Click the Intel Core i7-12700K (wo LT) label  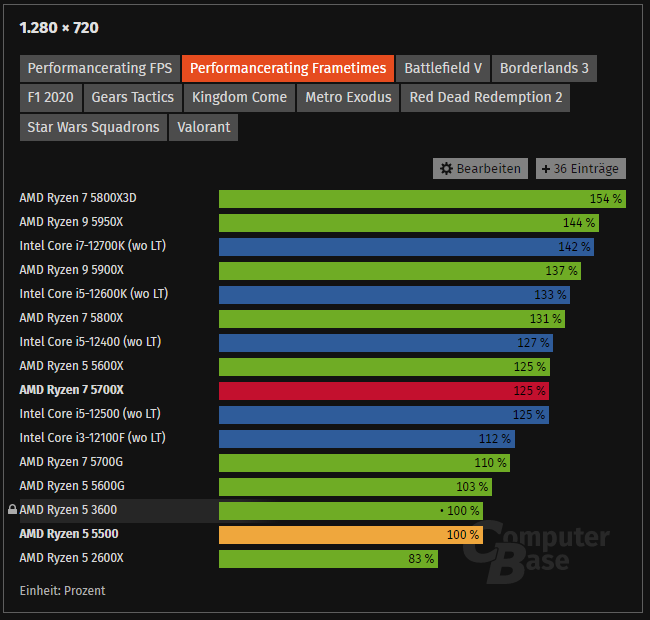click(92, 246)
